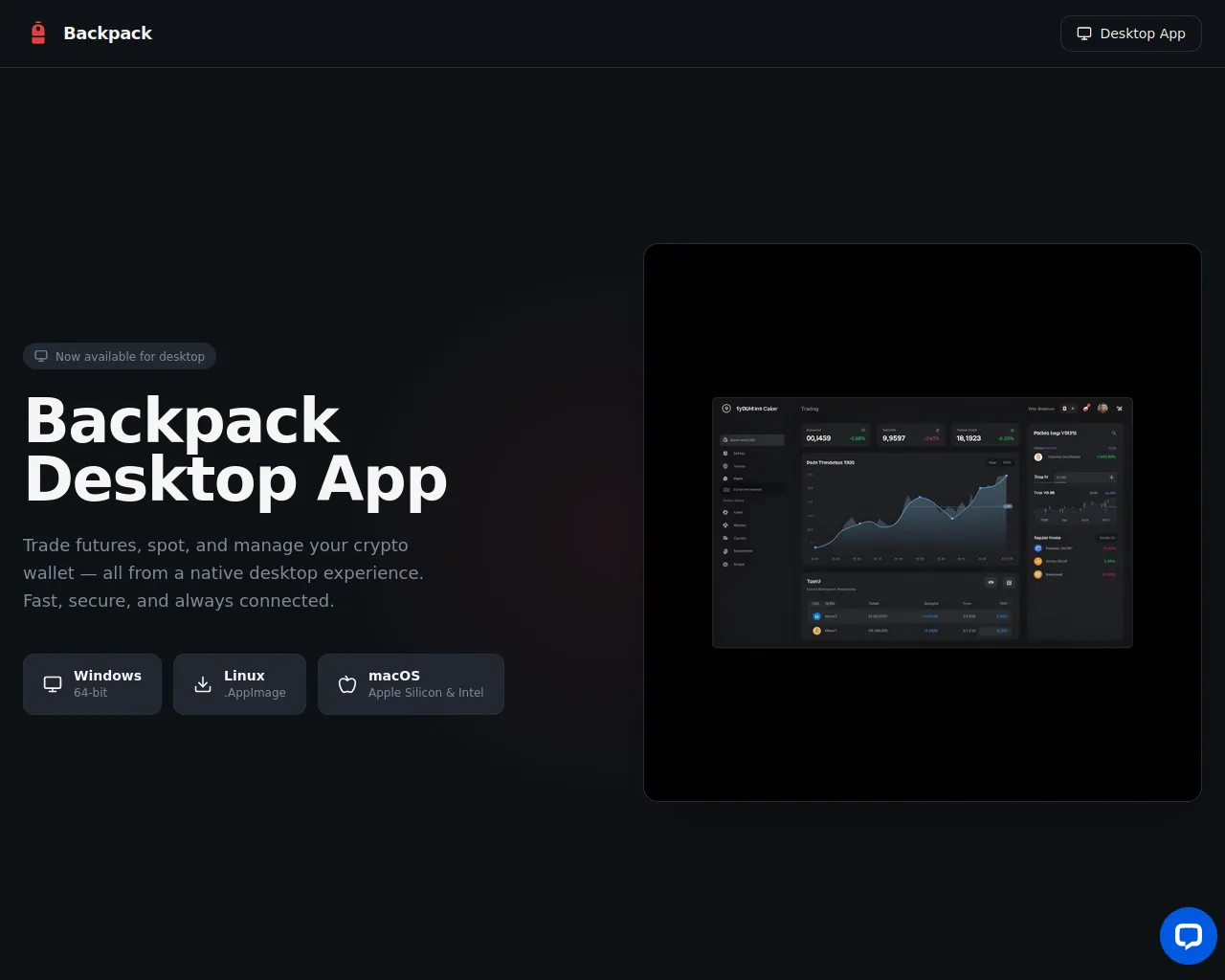Click the apple icon on macOS button
Image resolution: width=1225 pixels, height=980 pixels.
tap(347, 684)
